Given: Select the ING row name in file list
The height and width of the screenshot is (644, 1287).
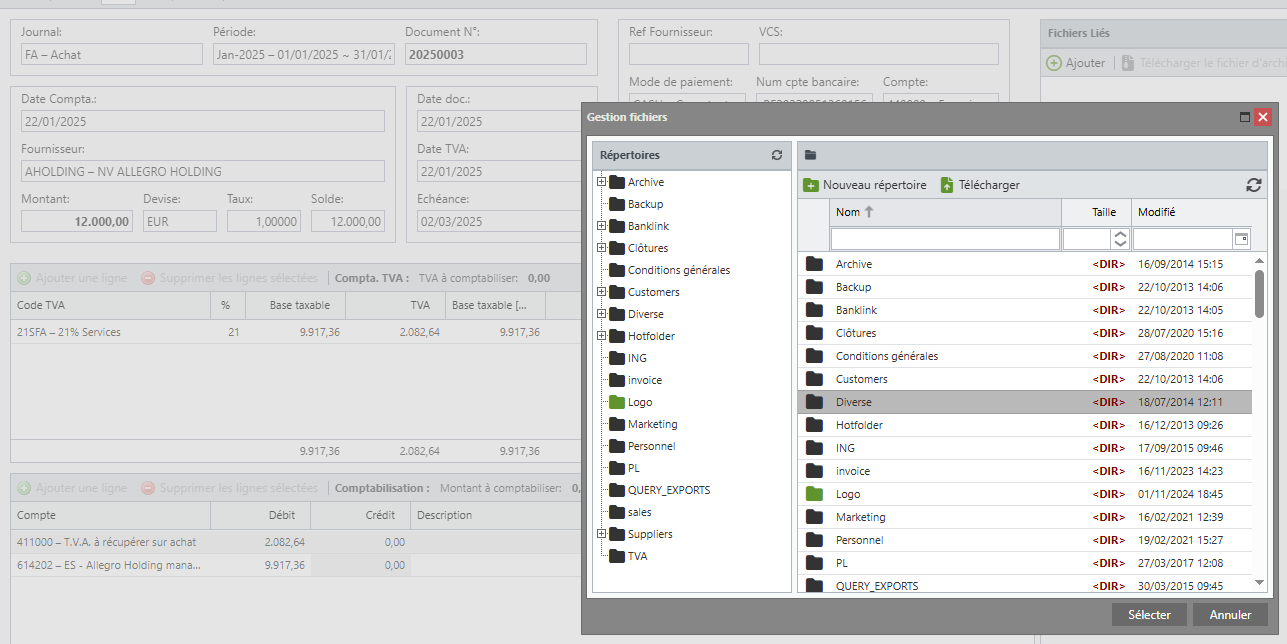Looking at the screenshot, I should click(845, 448).
